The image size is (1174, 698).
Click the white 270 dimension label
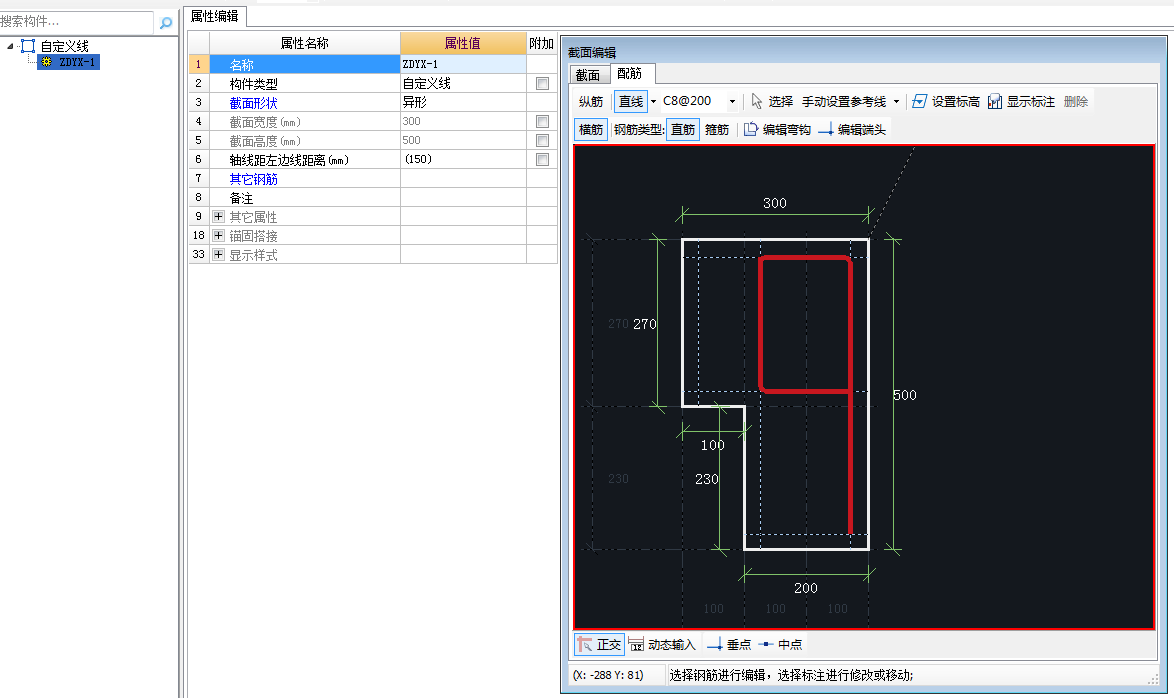(x=645, y=324)
